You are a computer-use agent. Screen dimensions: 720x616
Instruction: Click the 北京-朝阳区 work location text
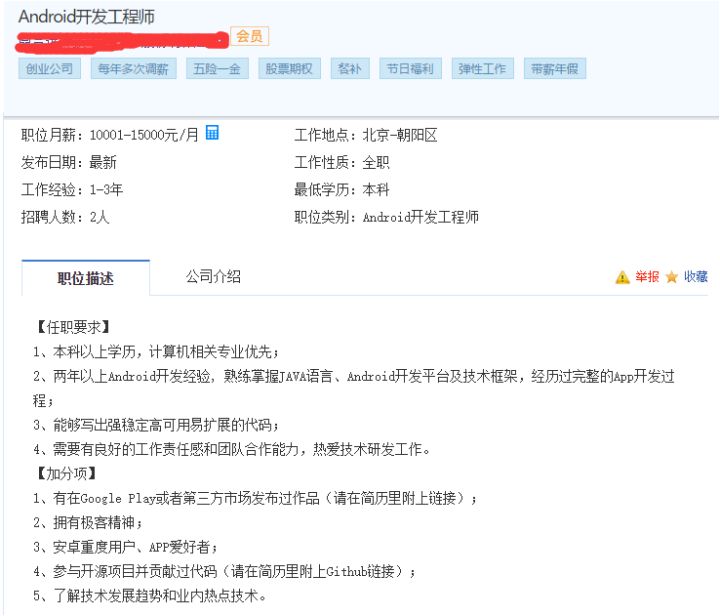click(399, 135)
